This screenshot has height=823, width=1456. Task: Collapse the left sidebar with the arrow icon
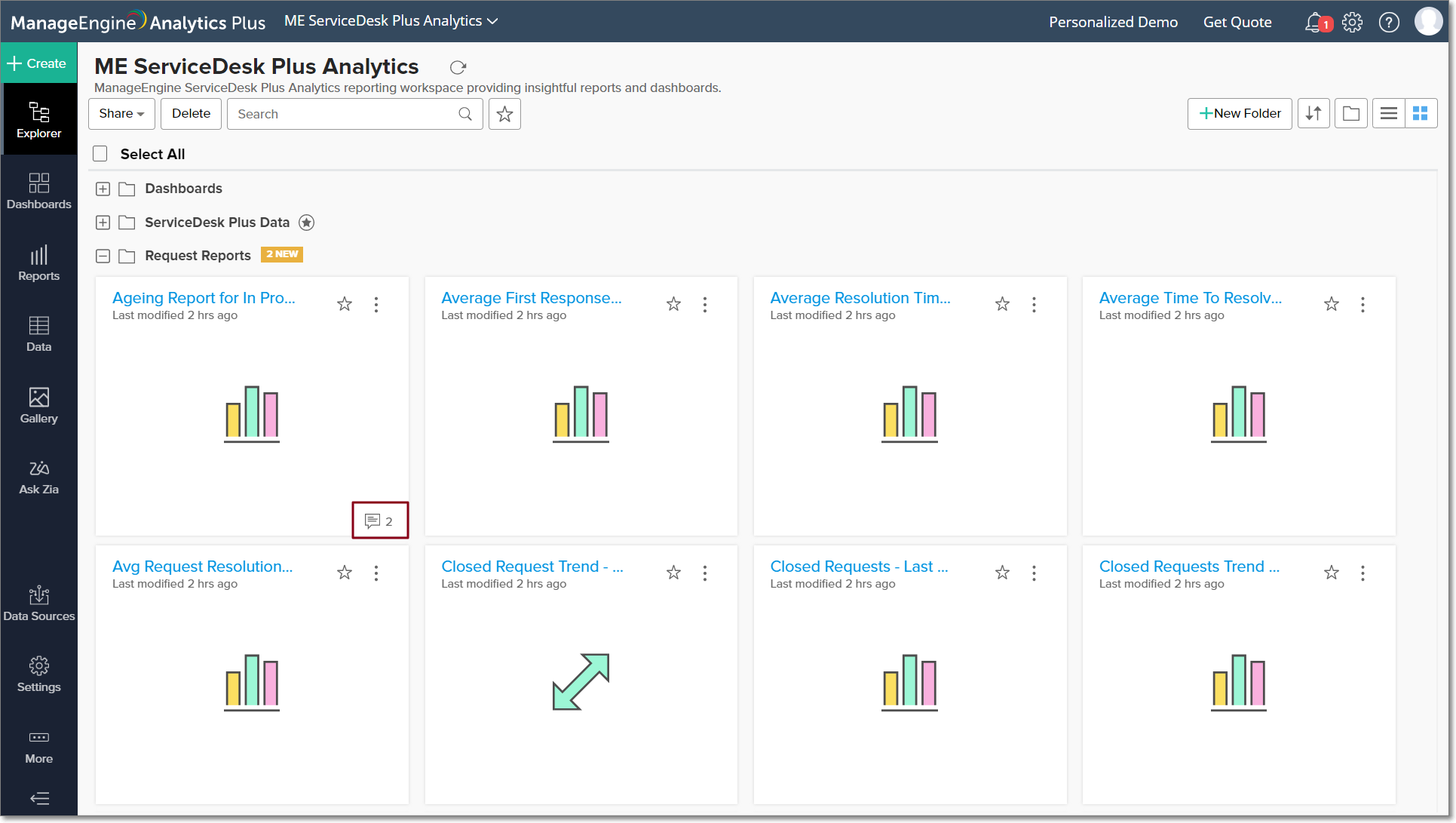(39, 798)
